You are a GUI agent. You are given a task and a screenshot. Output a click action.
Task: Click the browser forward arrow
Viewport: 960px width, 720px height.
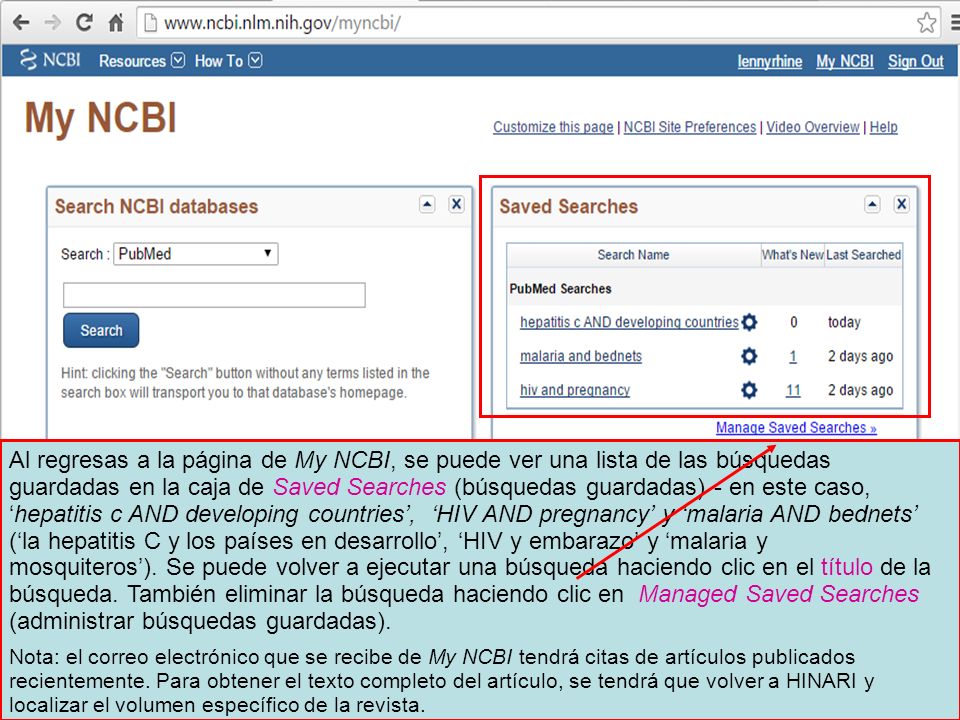click(x=53, y=23)
